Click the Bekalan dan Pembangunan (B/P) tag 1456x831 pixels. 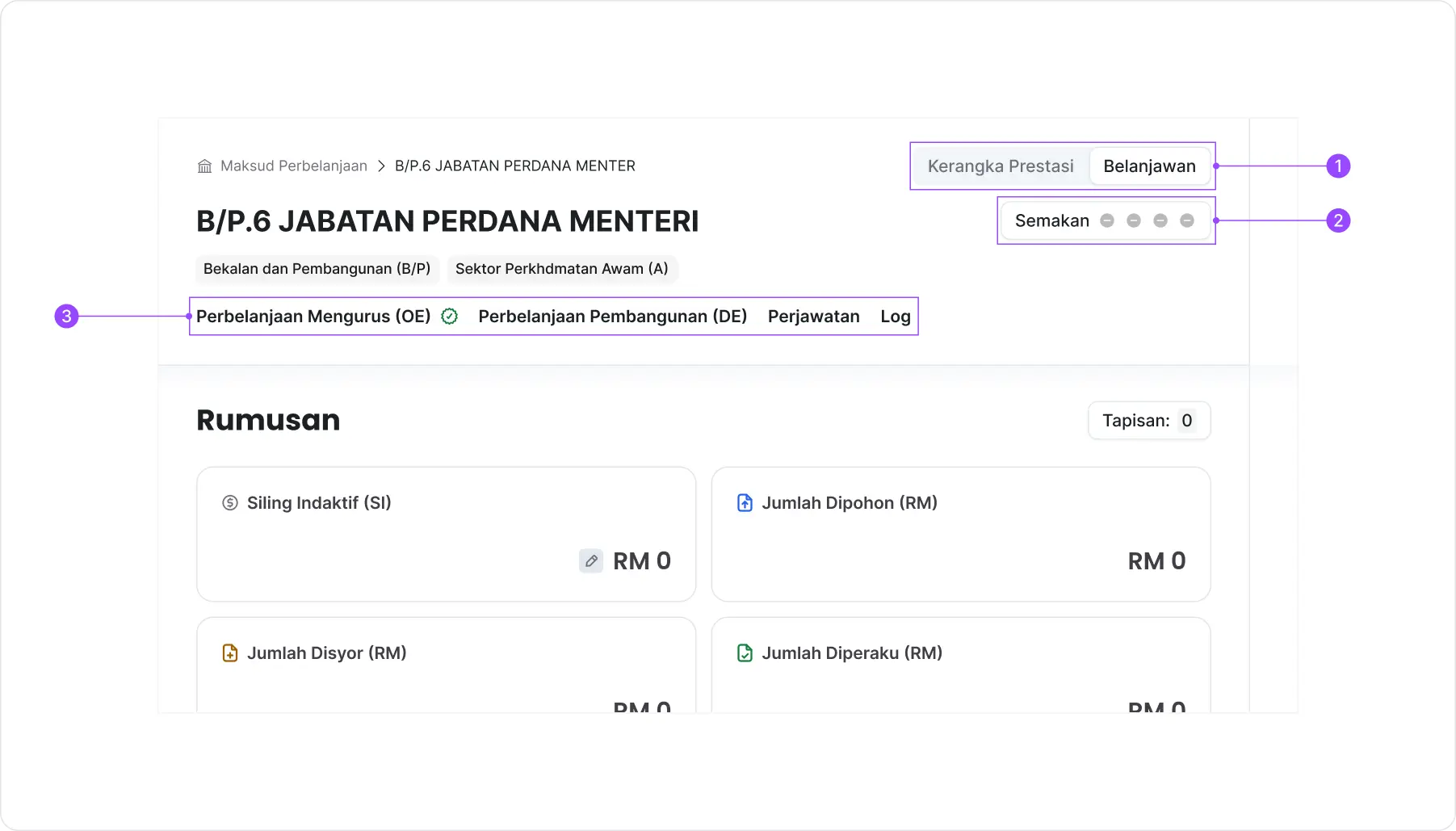coord(317,269)
